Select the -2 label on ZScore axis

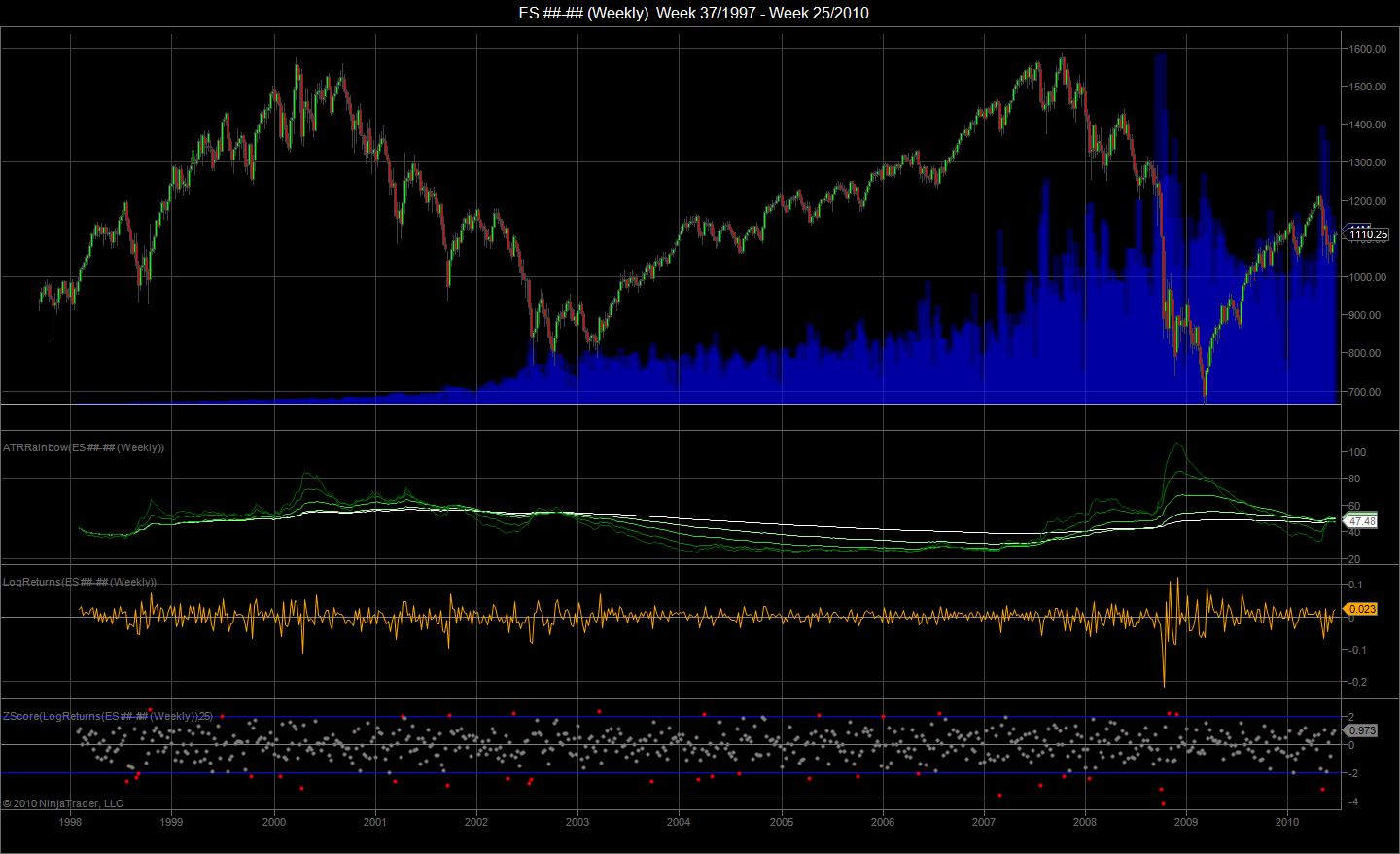pos(1354,773)
